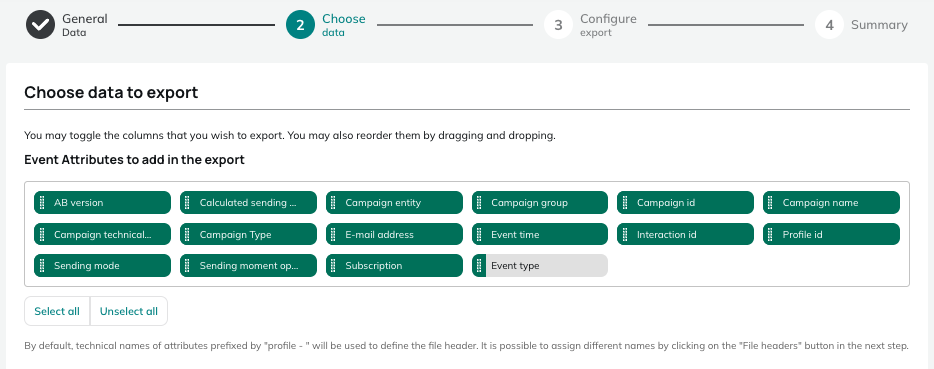Click the drag handle on Profile id chip
934x369 pixels.
771,234
